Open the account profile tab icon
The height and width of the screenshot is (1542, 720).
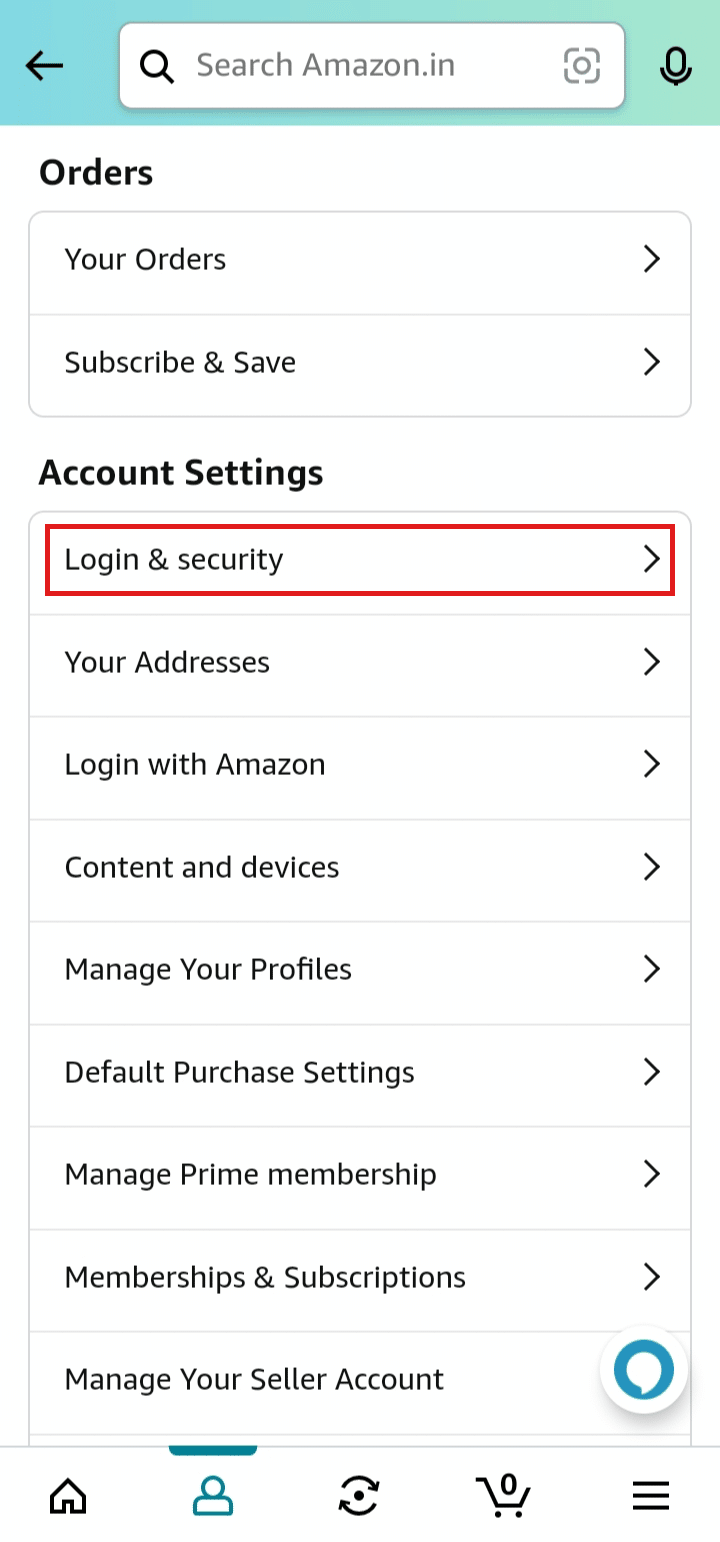pyautogui.click(x=213, y=1496)
